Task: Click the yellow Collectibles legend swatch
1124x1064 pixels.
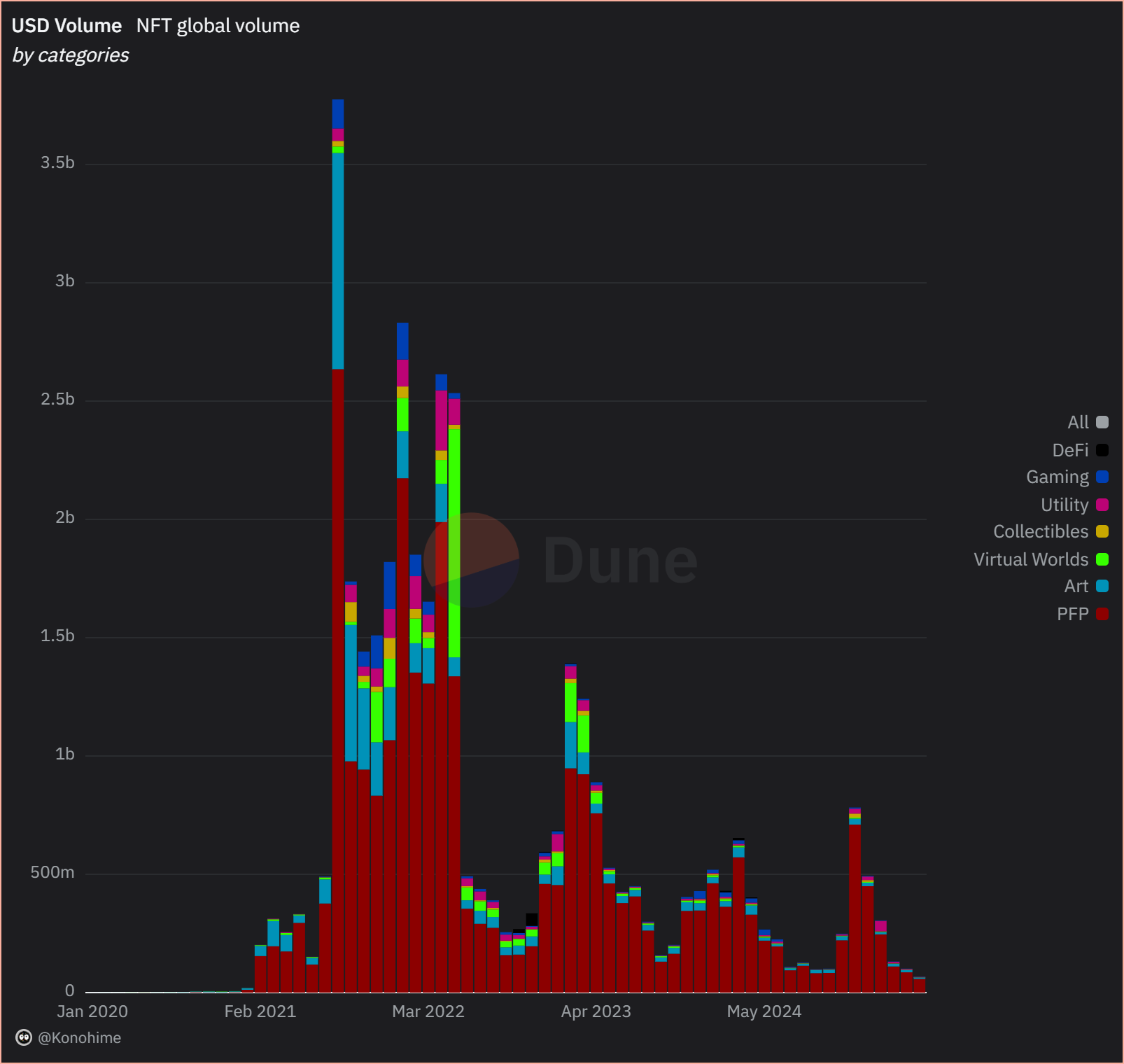Action: click(x=1101, y=532)
